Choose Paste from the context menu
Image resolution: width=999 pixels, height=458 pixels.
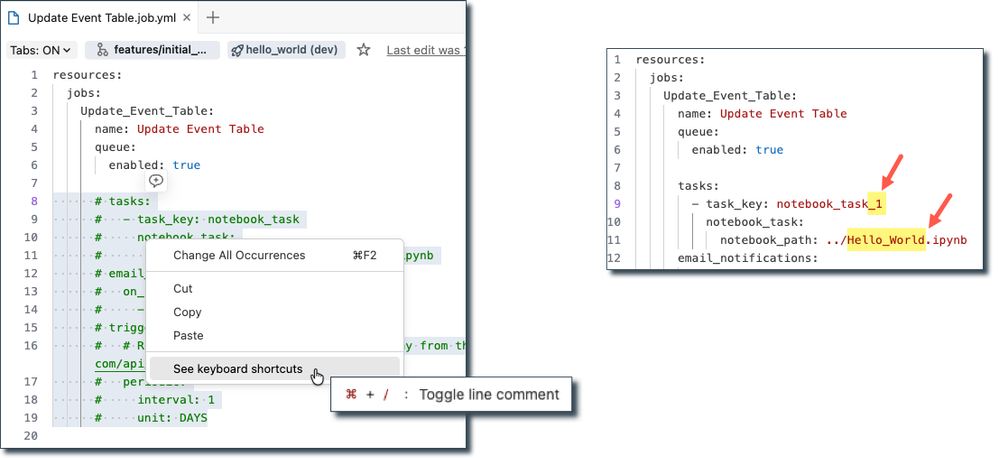[189, 335]
